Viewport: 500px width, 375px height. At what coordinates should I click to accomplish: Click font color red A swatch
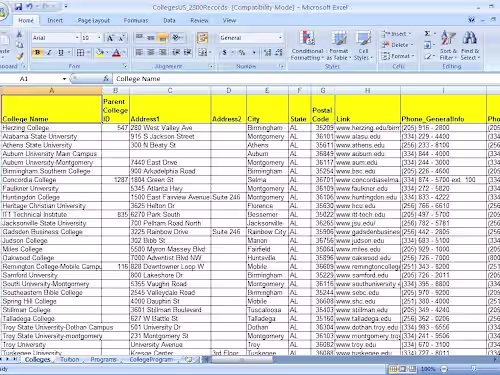coord(116,52)
